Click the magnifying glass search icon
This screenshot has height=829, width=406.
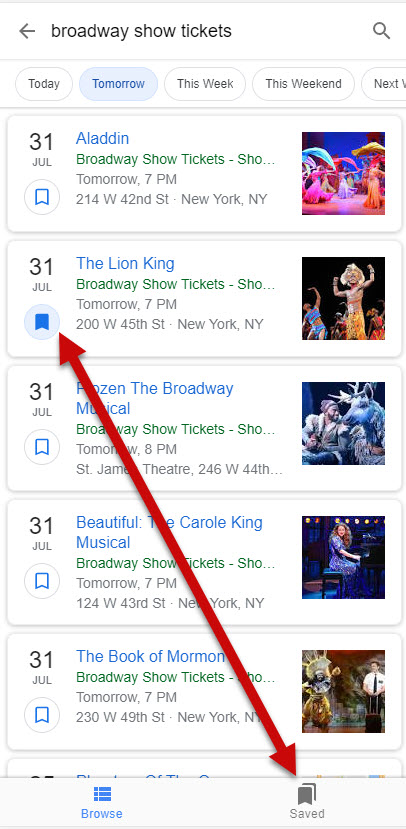pos(381,31)
